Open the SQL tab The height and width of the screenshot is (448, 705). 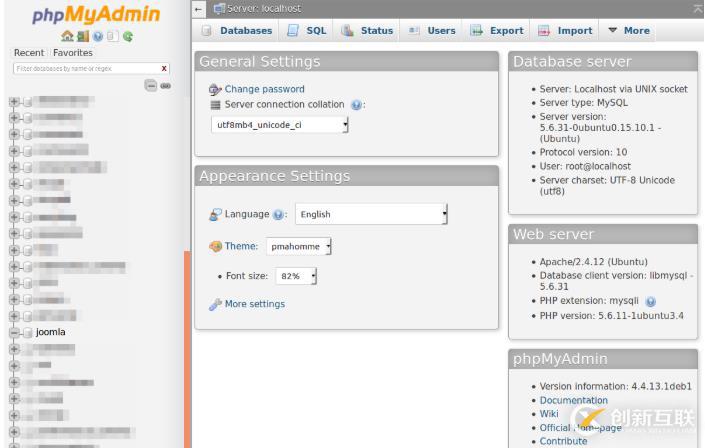coord(307,31)
